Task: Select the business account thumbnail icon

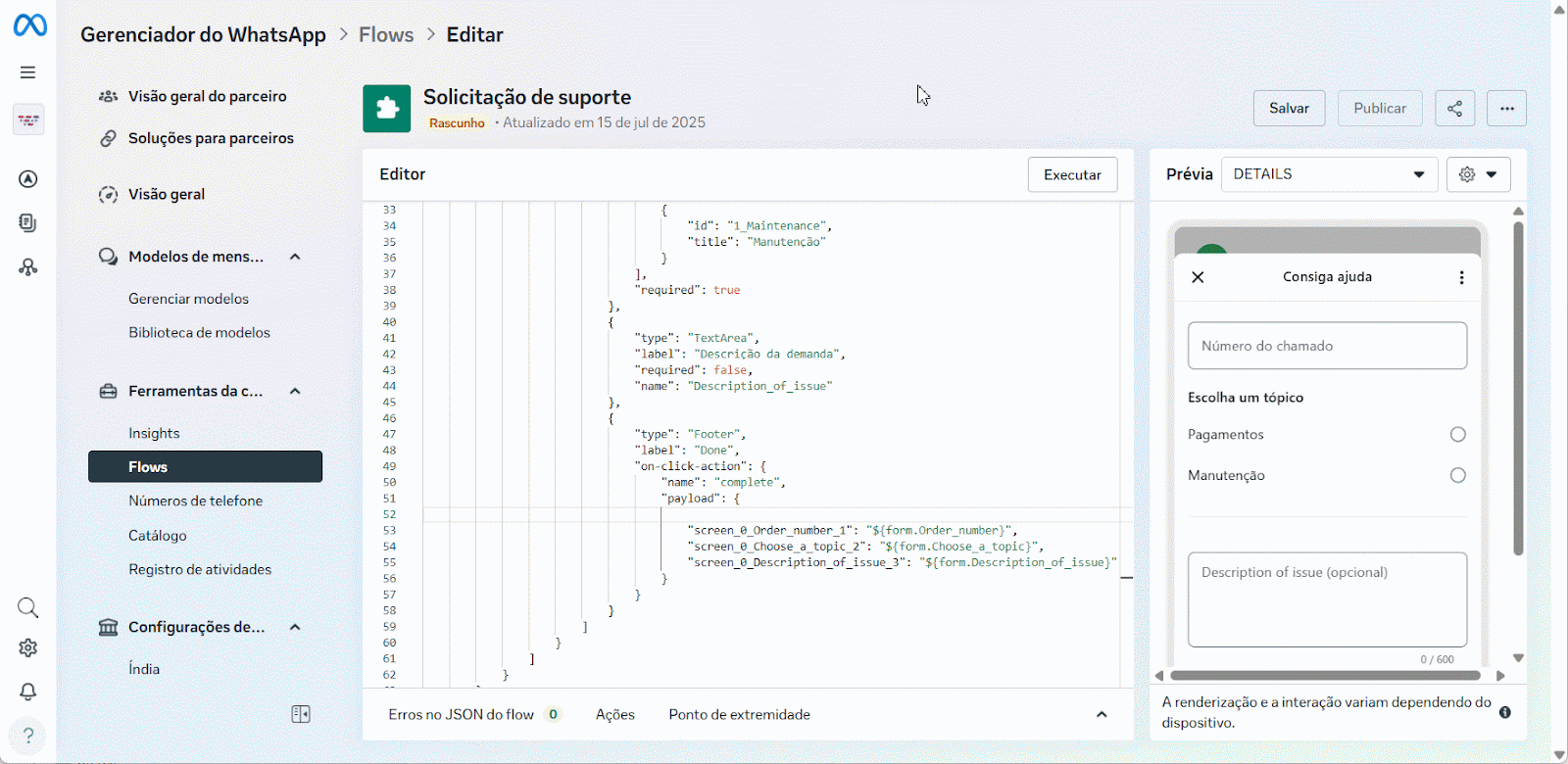Action: (x=28, y=119)
